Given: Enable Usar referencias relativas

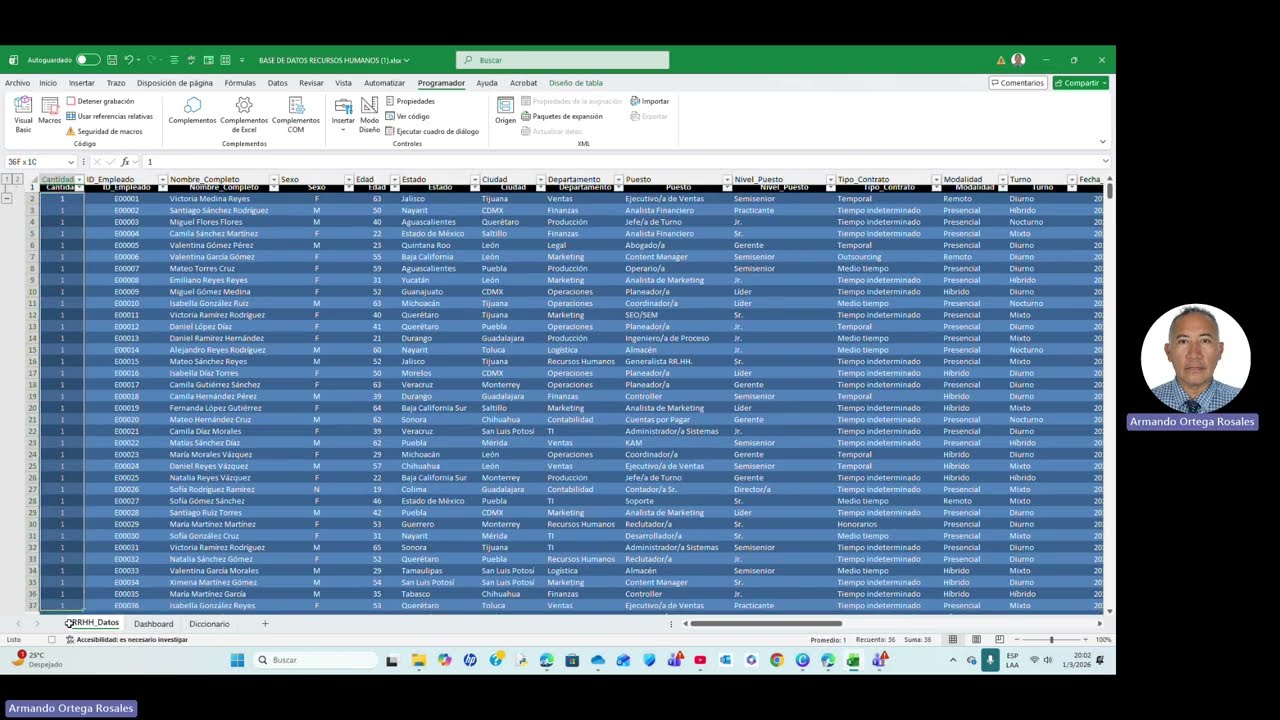Looking at the screenshot, I should click(109, 116).
